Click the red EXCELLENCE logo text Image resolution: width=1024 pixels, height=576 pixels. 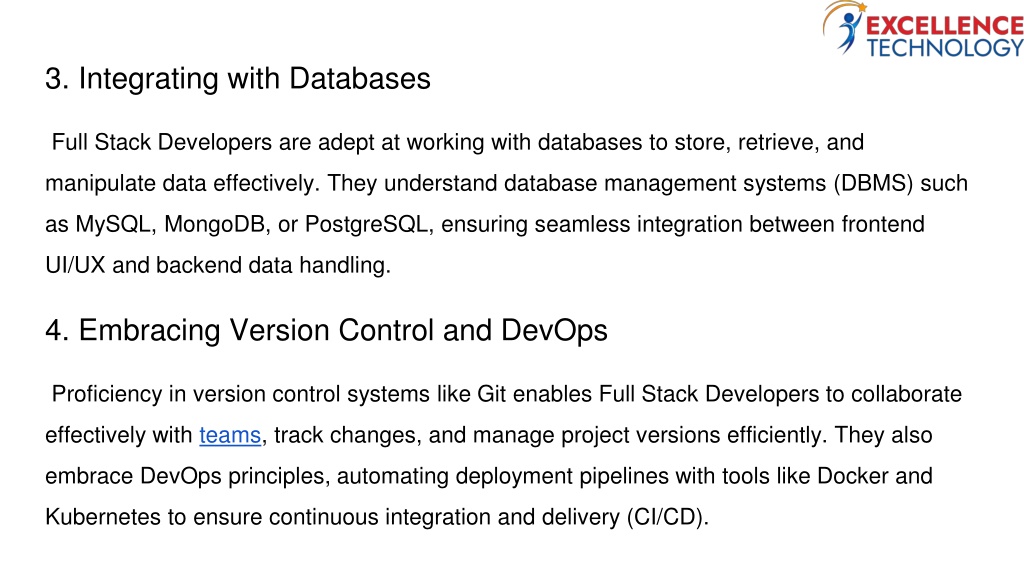944,25
